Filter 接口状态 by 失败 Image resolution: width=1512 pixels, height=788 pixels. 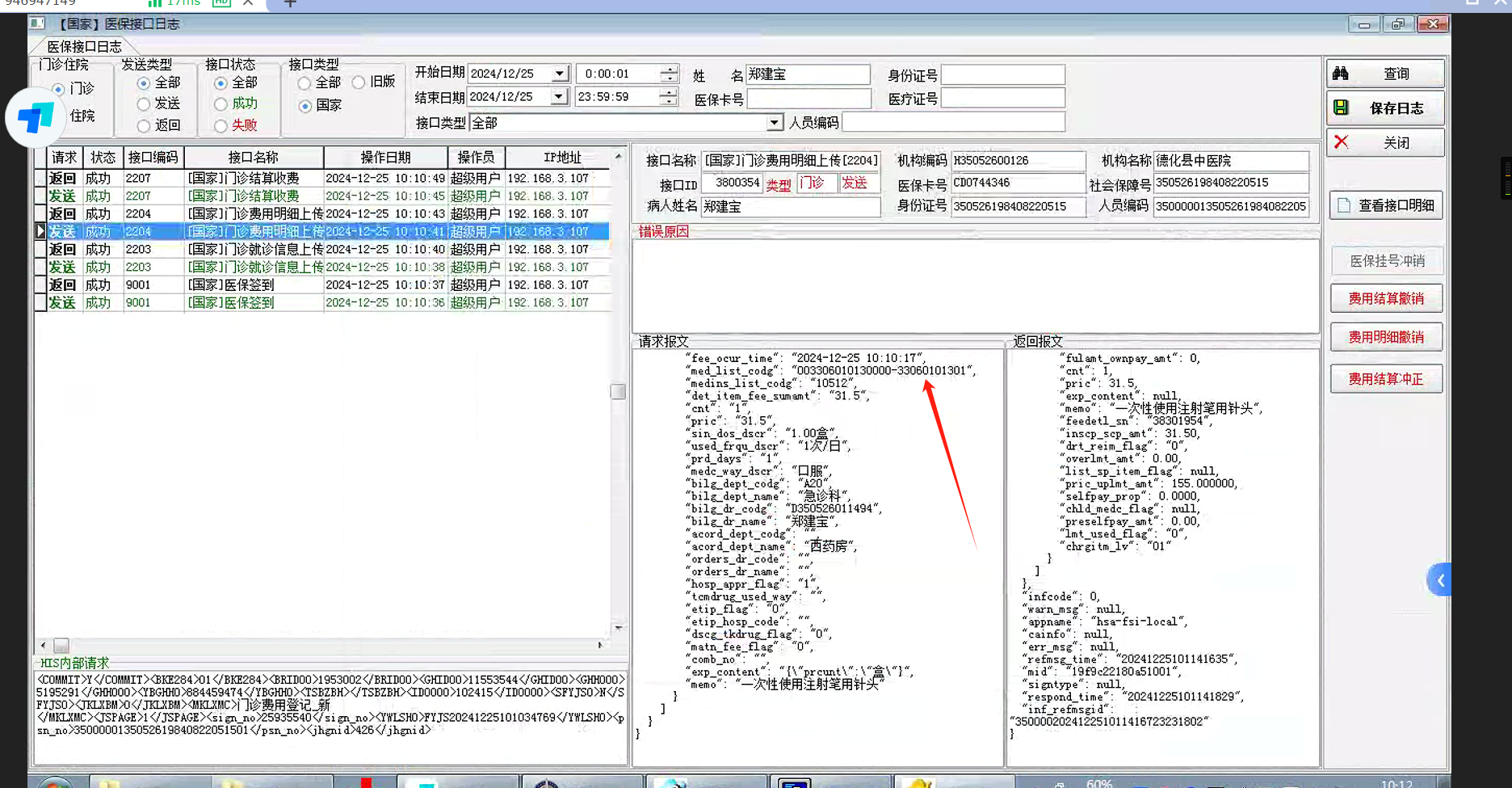[220, 126]
